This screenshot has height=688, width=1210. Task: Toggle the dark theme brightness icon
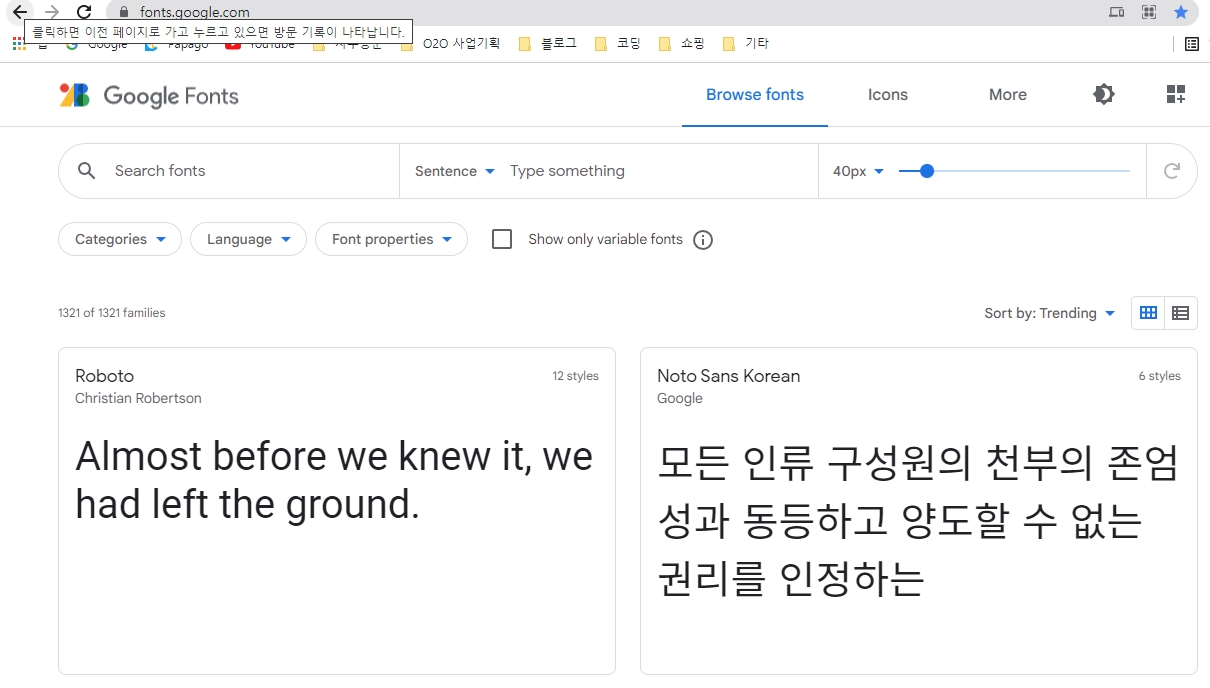coord(1104,95)
